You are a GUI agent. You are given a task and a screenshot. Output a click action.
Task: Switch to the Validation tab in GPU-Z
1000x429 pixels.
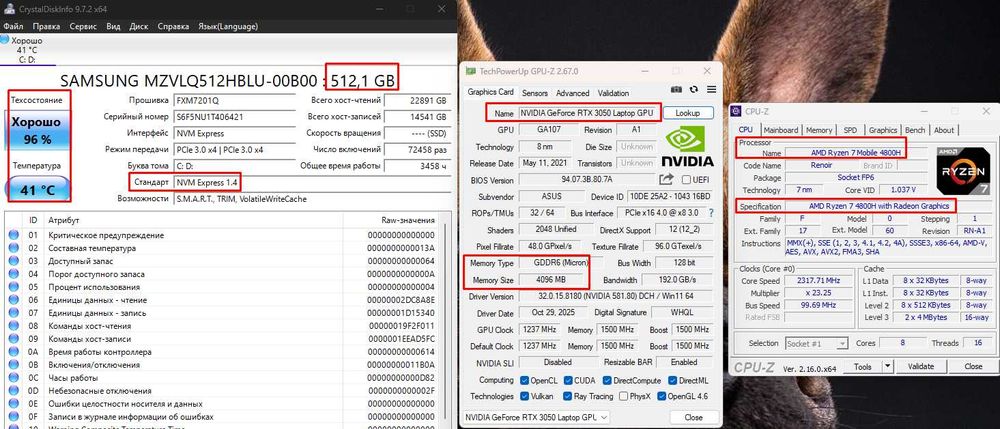pyautogui.click(x=614, y=93)
